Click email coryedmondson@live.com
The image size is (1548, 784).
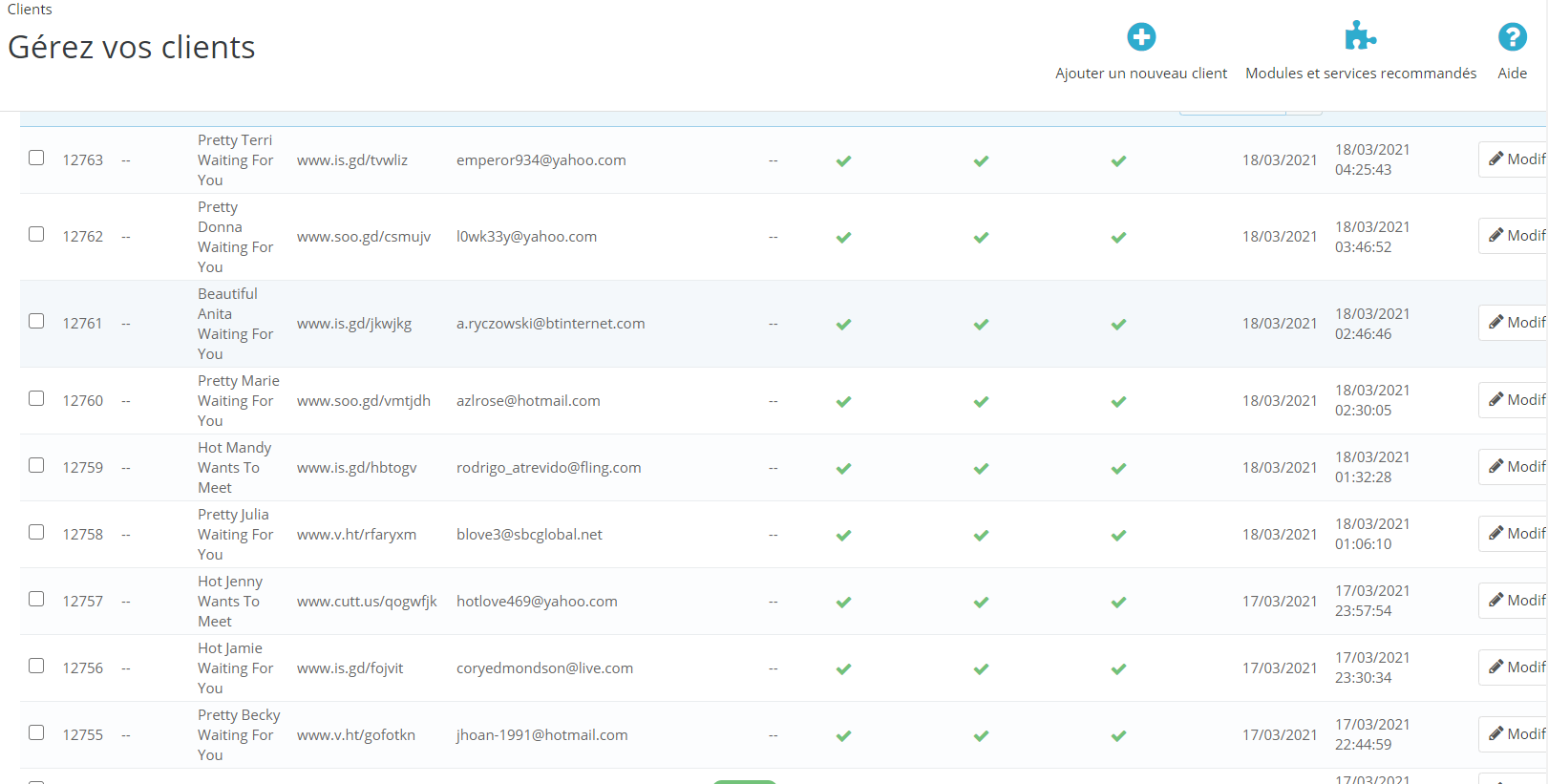(544, 668)
